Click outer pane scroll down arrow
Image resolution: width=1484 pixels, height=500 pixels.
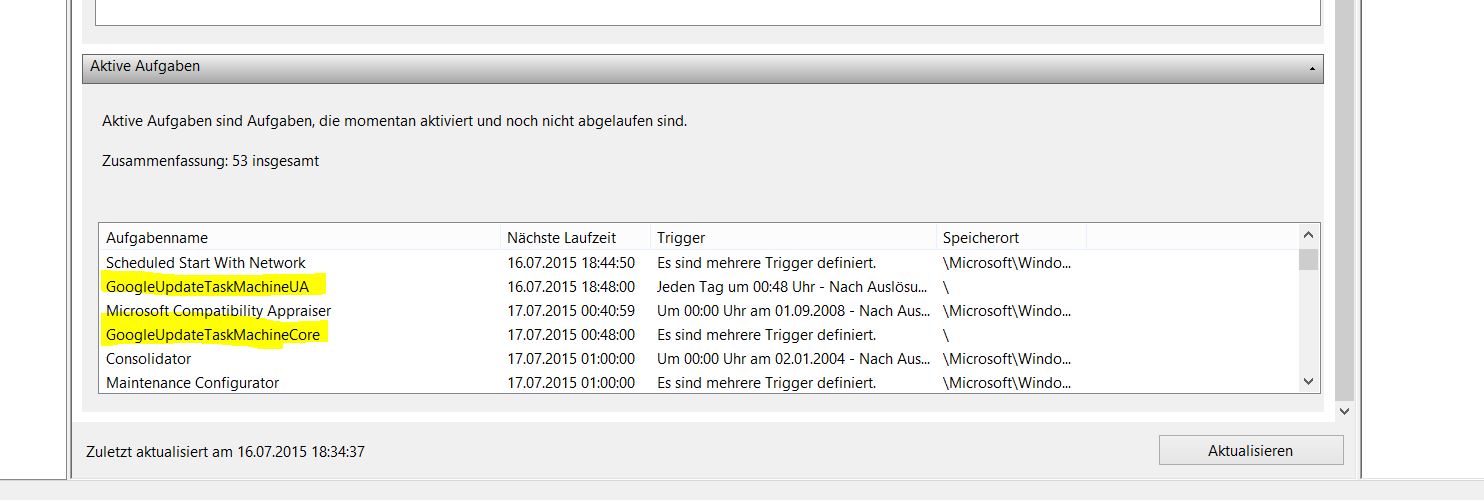click(1344, 411)
